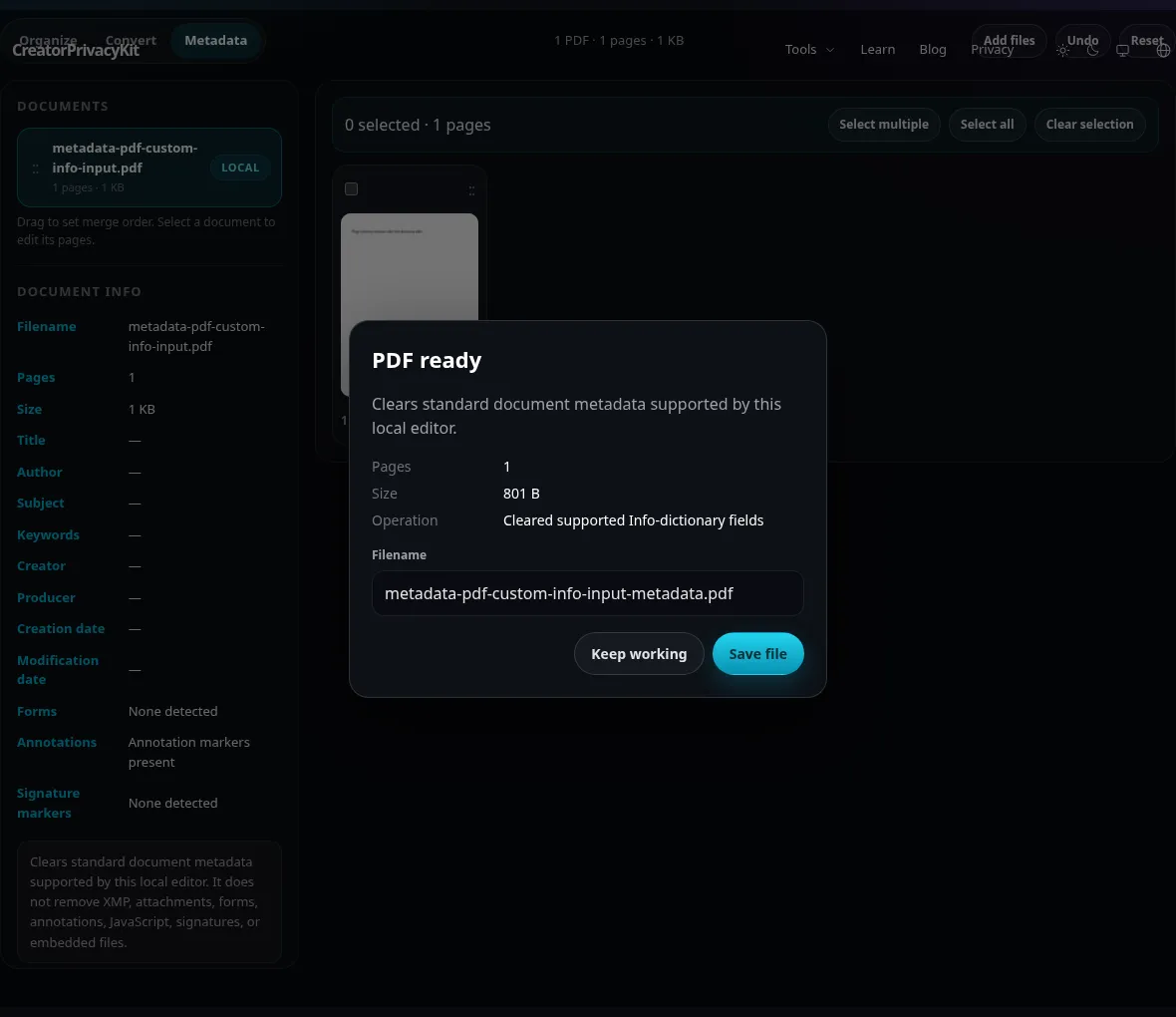Switch to the light theme sun icon
Viewport: 1176px width, 1017px height.
pyautogui.click(x=1062, y=50)
